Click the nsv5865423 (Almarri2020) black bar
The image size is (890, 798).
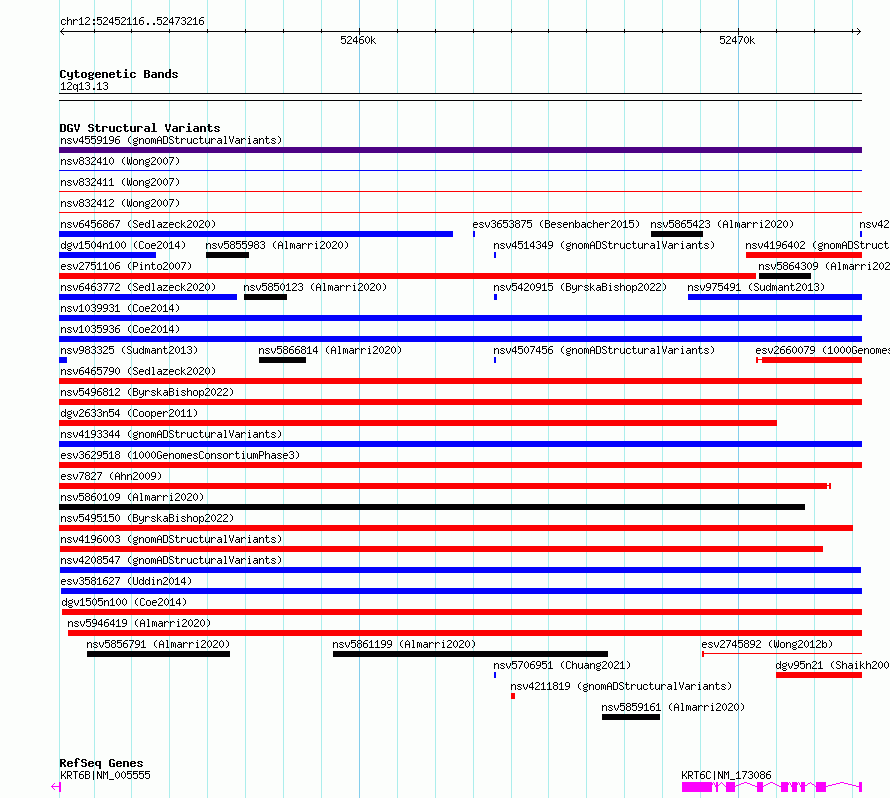(x=677, y=234)
